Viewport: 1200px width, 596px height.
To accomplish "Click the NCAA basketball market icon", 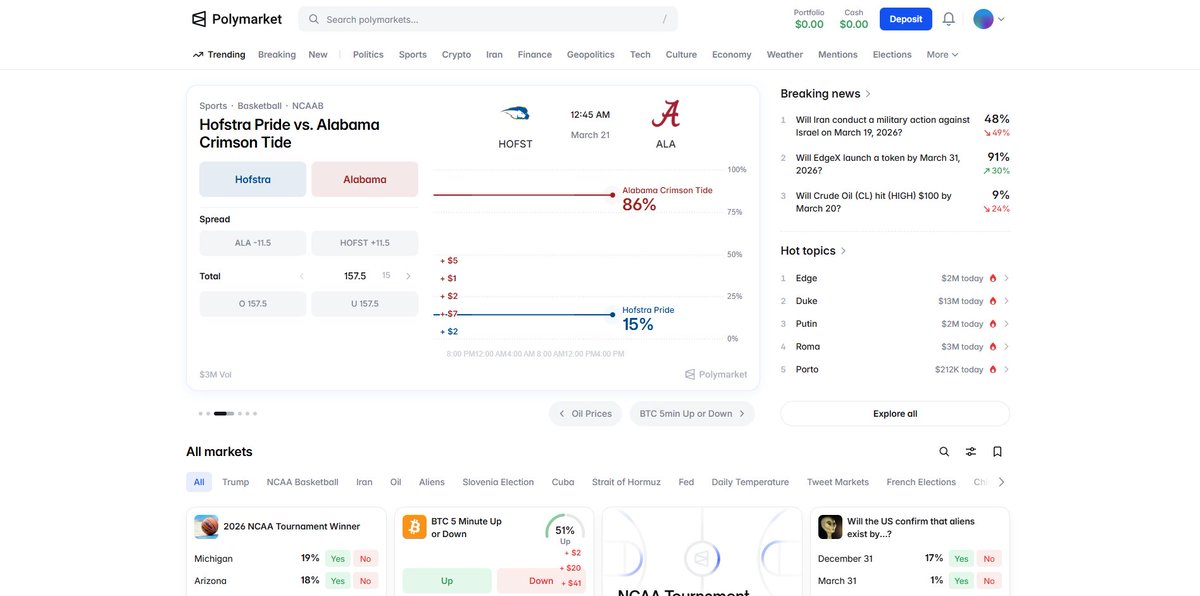I will point(207,527).
